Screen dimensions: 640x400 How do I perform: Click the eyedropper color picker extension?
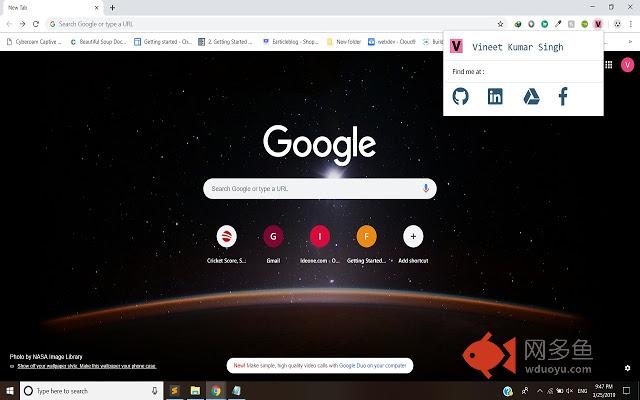[558, 24]
